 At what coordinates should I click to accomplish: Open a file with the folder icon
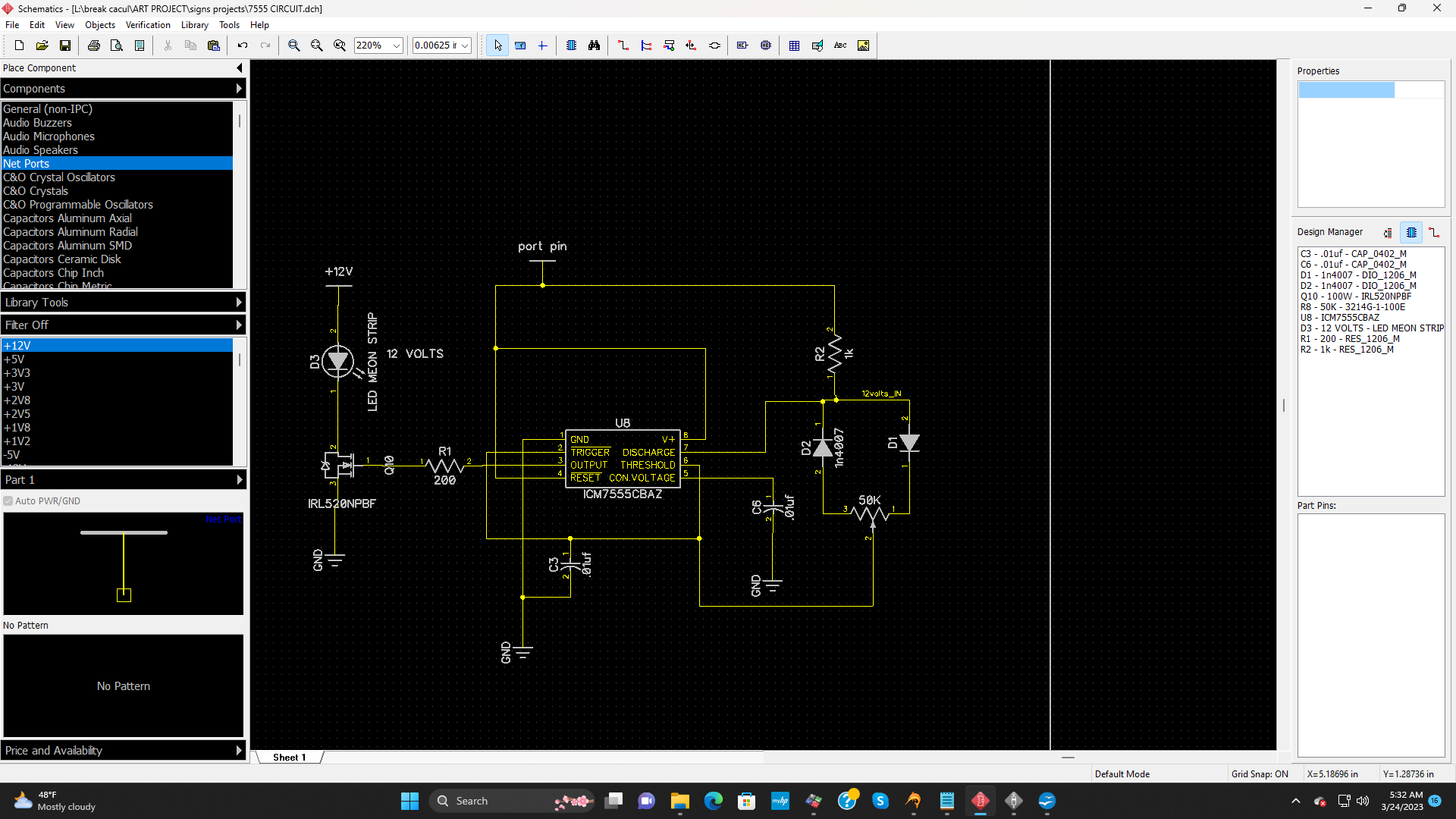(42, 45)
